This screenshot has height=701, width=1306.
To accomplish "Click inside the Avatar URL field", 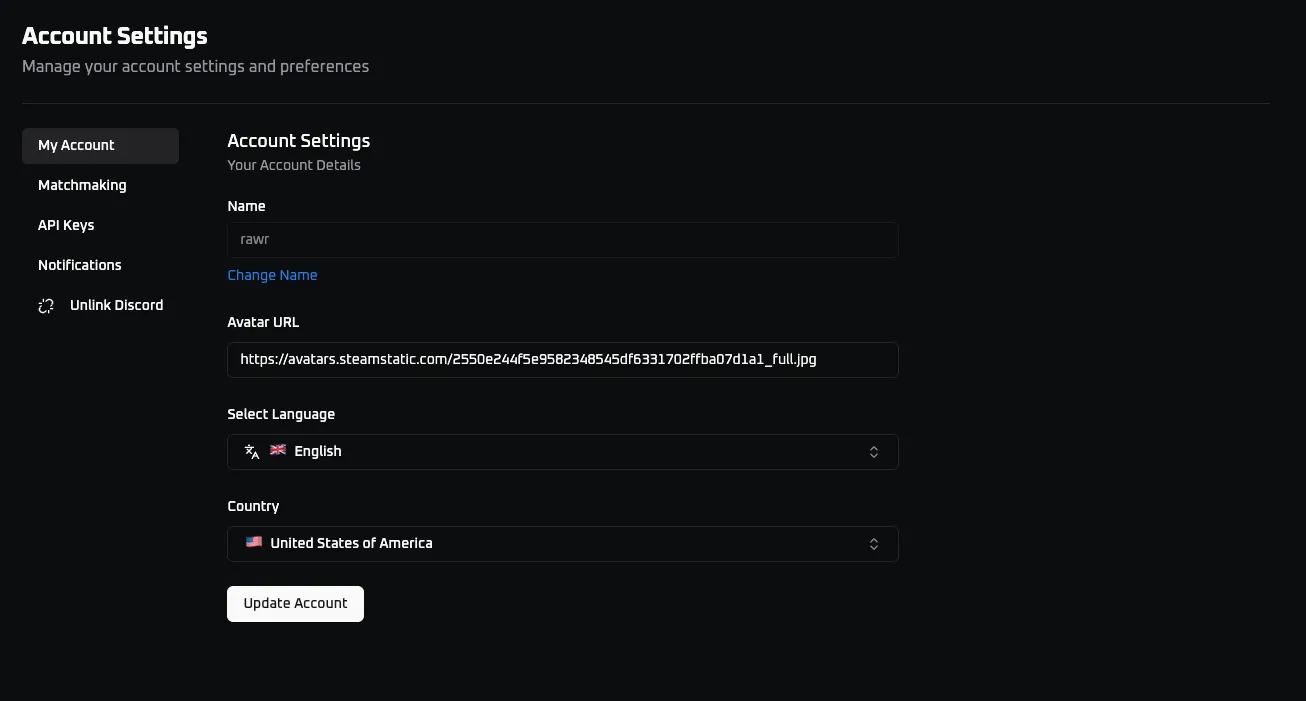I will pyautogui.click(x=562, y=359).
